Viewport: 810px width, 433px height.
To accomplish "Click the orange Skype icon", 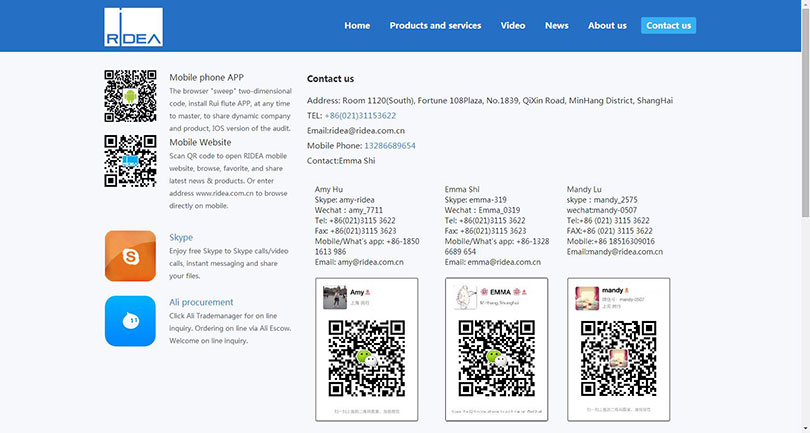I will coord(130,256).
